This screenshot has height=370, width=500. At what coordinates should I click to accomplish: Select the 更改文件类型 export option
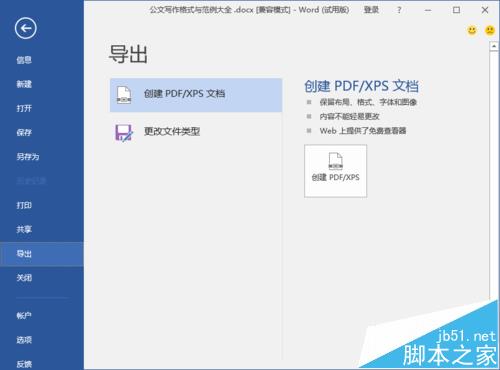pyautogui.click(x=196, y=132)
